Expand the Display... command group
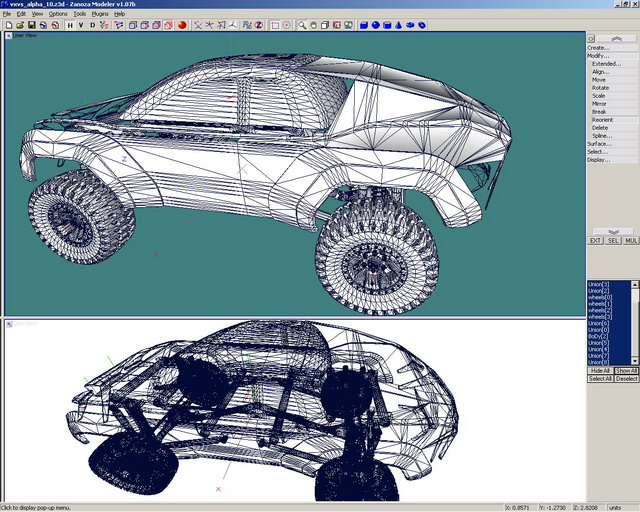The height and width of the screenshot is (512, 640). click(x=598, y=159)
